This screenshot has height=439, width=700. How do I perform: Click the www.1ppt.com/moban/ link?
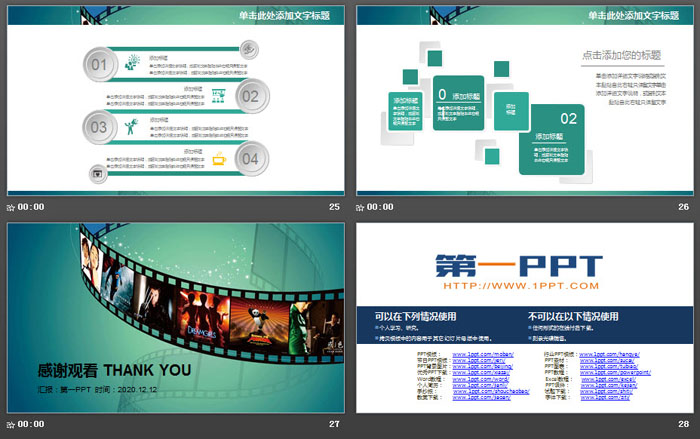(483, 355)
